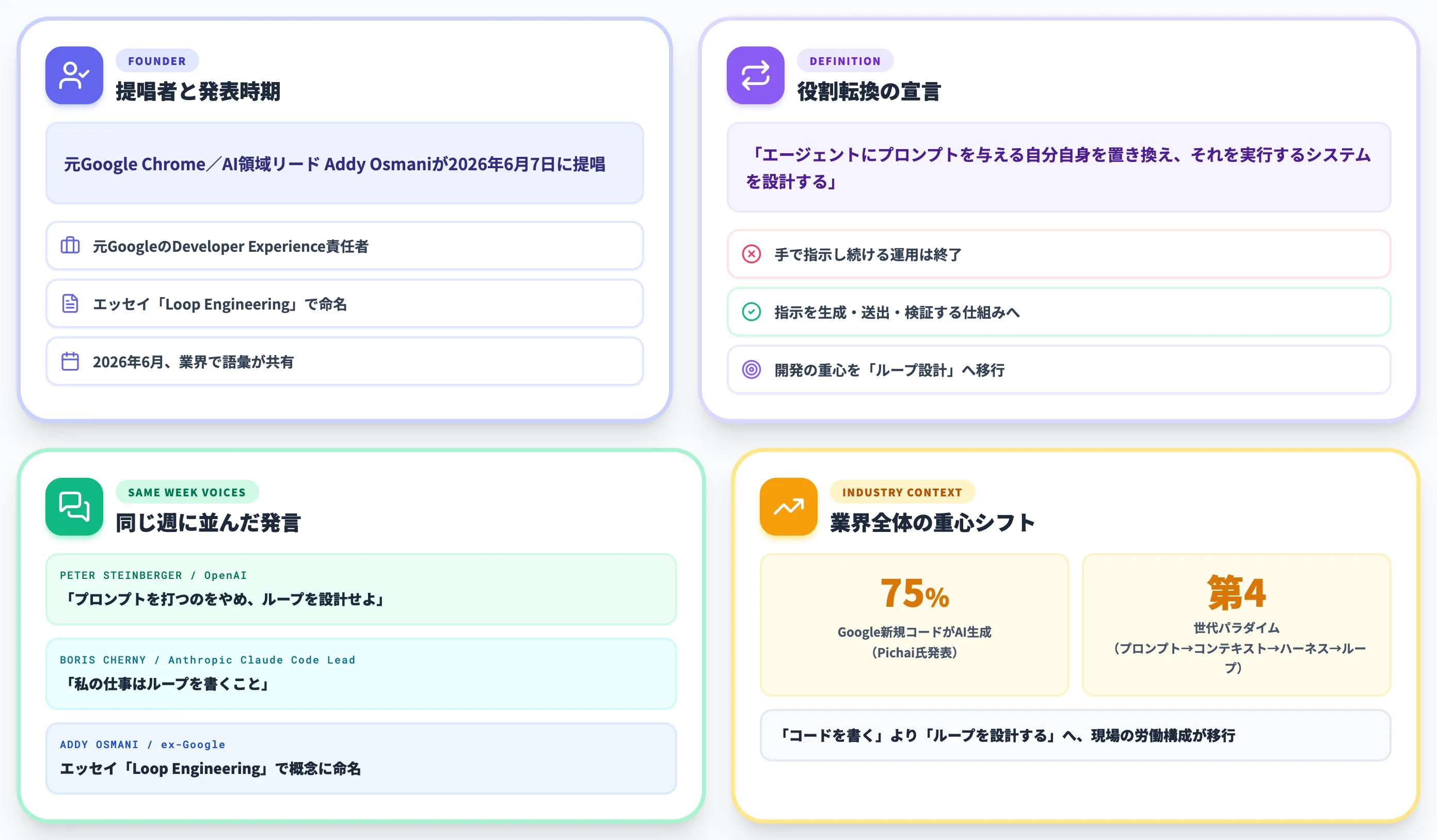Click the green checkmark circle icon
This screenshot has height=840, width=1437.
(x=751, y=312)
